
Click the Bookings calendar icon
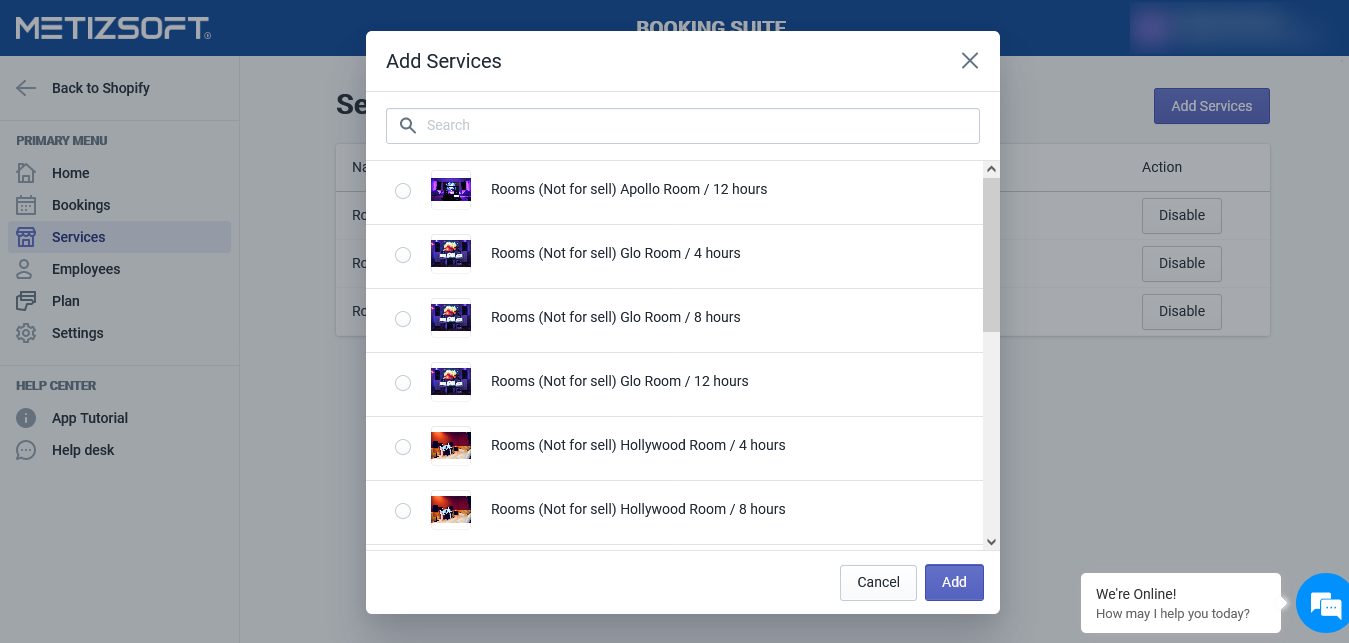[x=27, y=205]
